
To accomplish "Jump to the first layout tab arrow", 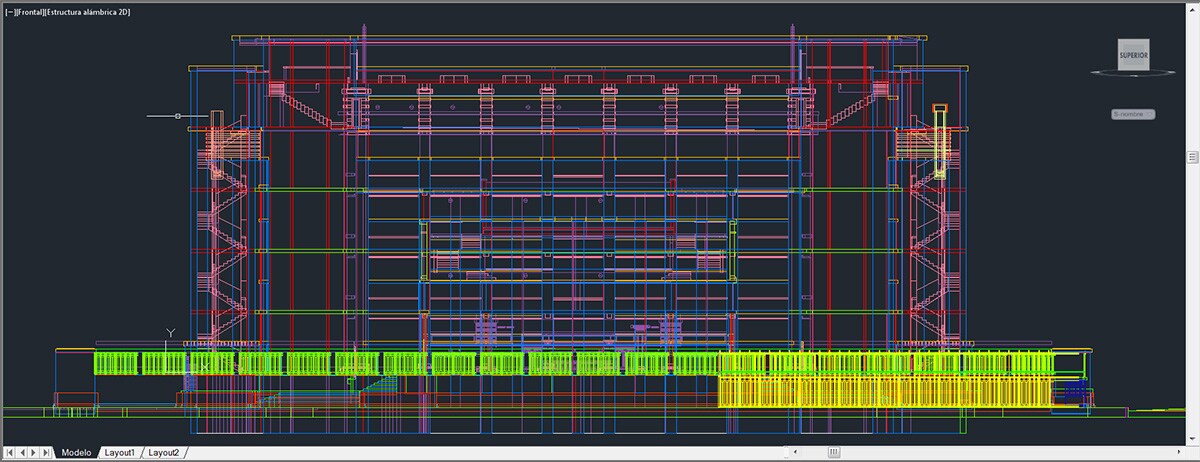I will tap(10, 453).
